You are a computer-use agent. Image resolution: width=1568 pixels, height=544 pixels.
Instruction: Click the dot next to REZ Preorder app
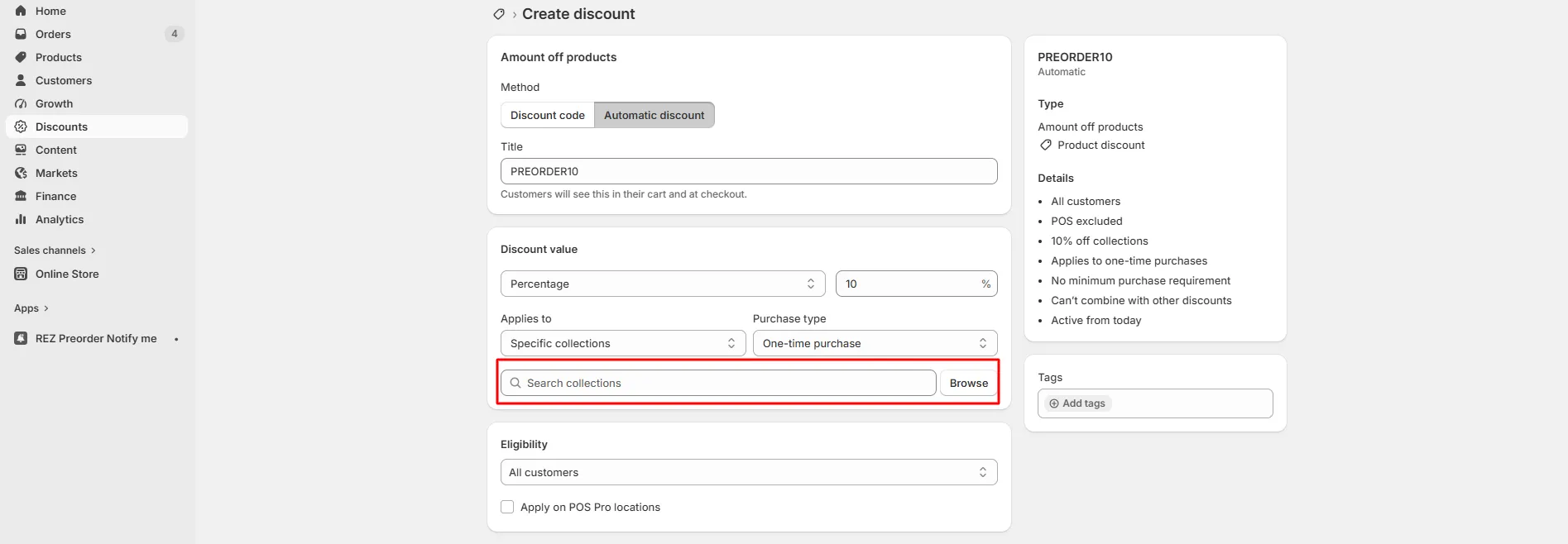pos(176,339)
